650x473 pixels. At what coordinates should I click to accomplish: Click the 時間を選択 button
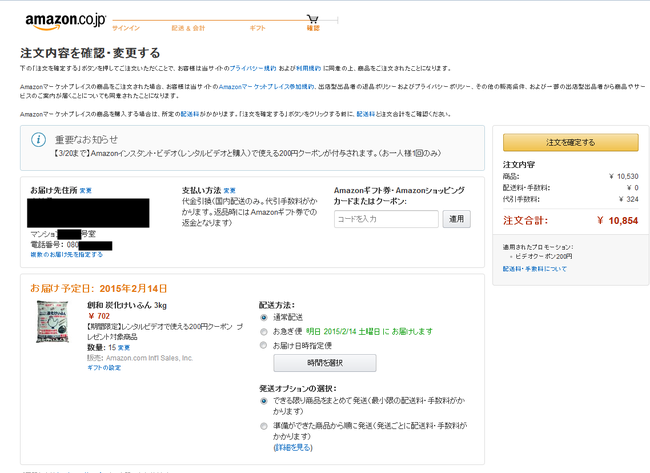(325, 363)
